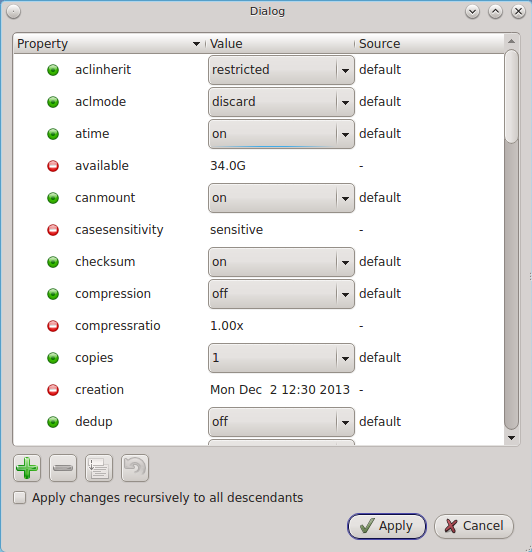The height and width of the screenshot is (552, 532).
Task: Enable Apply changes recursively to all descendants
Action: pos(20,498)
